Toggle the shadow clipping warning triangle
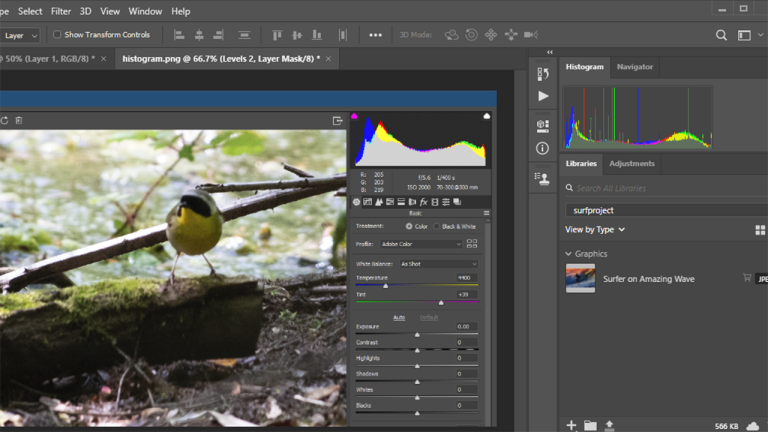 pyautogui.click(x=354, y=116)
